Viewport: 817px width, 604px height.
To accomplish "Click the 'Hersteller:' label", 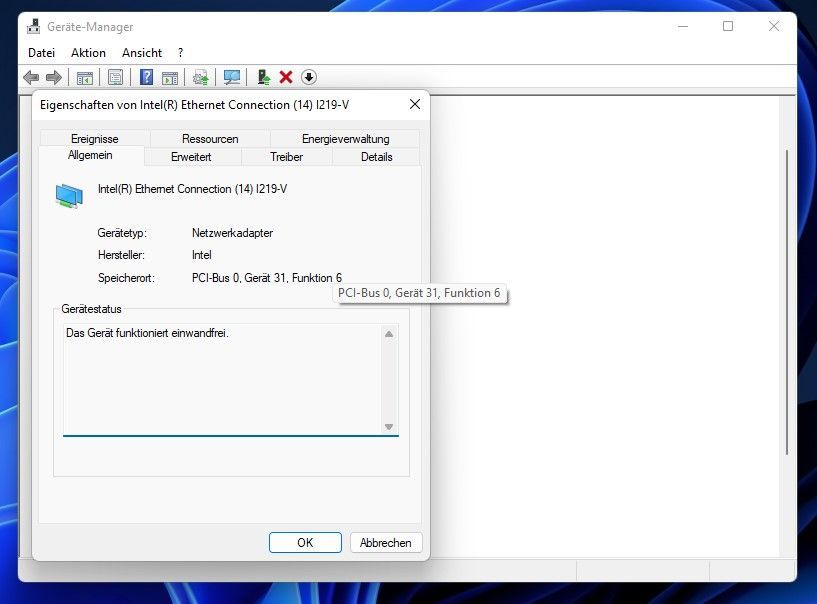I will coord(121,255).
